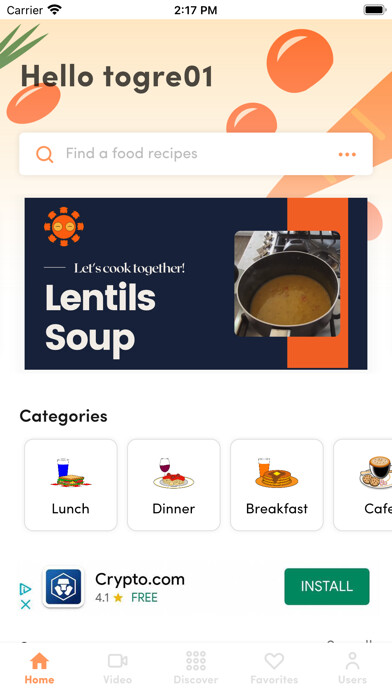
Task: Select the Breakfast pancakes icon
Action: click(x=277, y=473)
